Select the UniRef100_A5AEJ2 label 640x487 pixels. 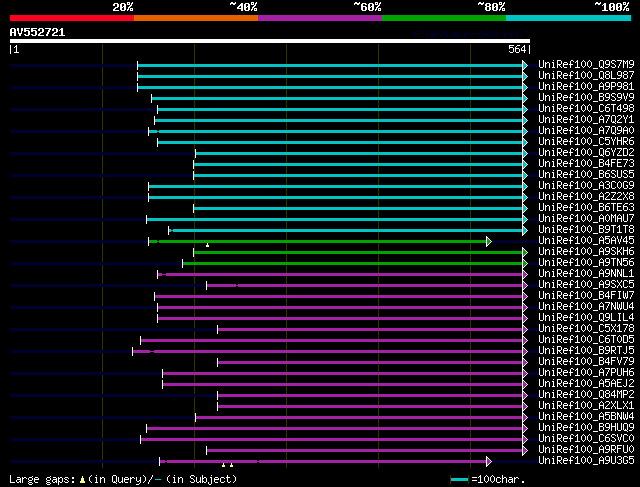pos(586,384)
